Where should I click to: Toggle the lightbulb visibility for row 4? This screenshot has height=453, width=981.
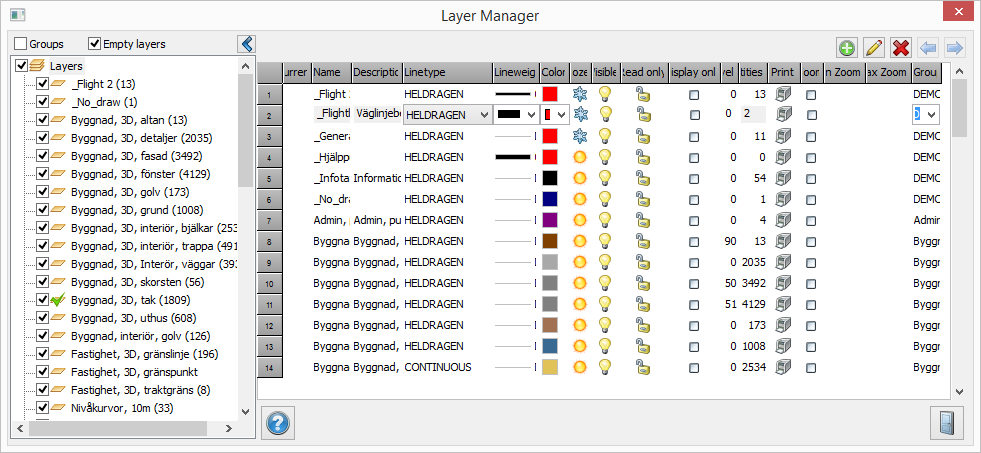[605, 157]
